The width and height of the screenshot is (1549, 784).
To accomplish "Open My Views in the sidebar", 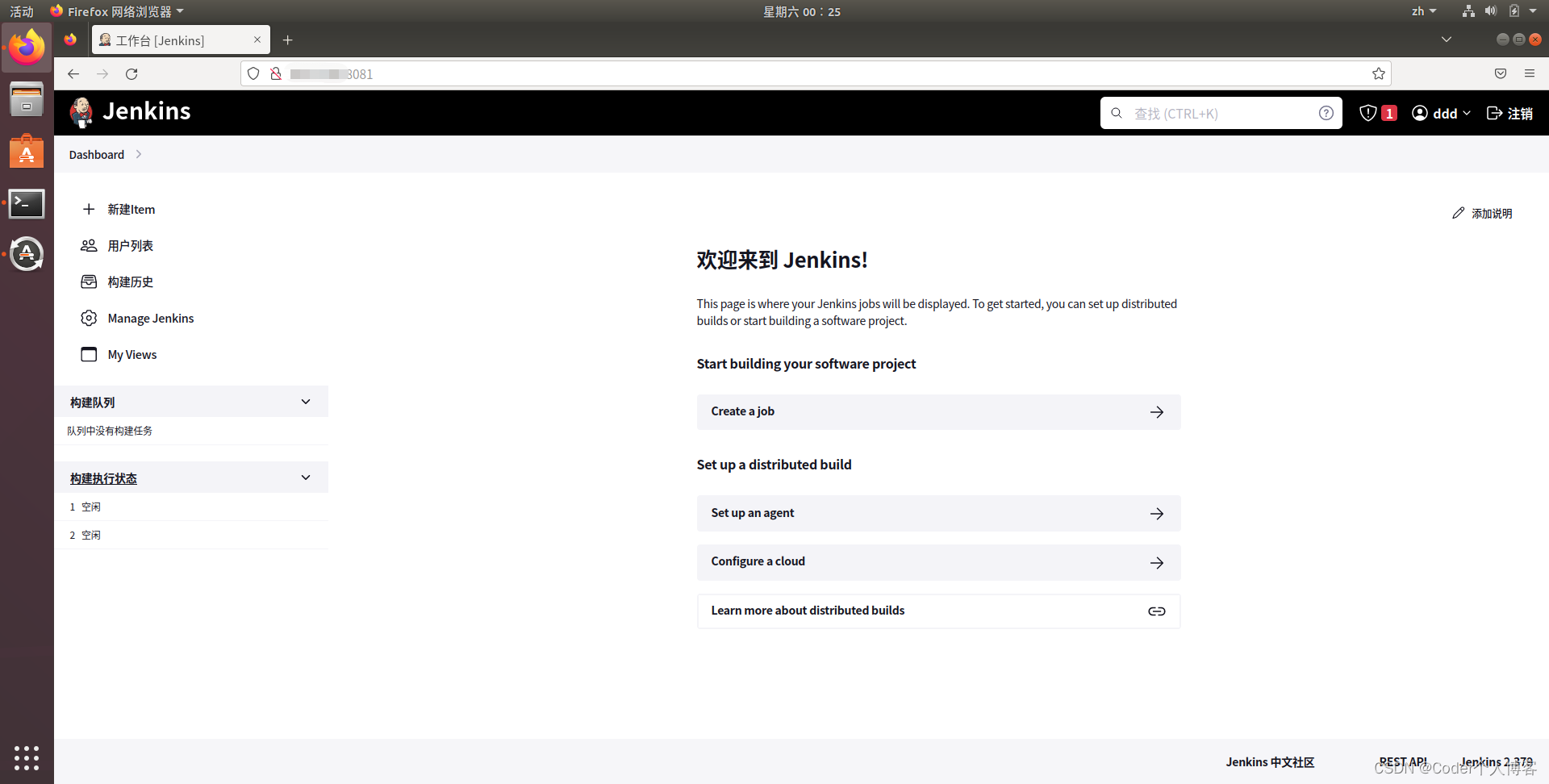I will click(132, 354).
